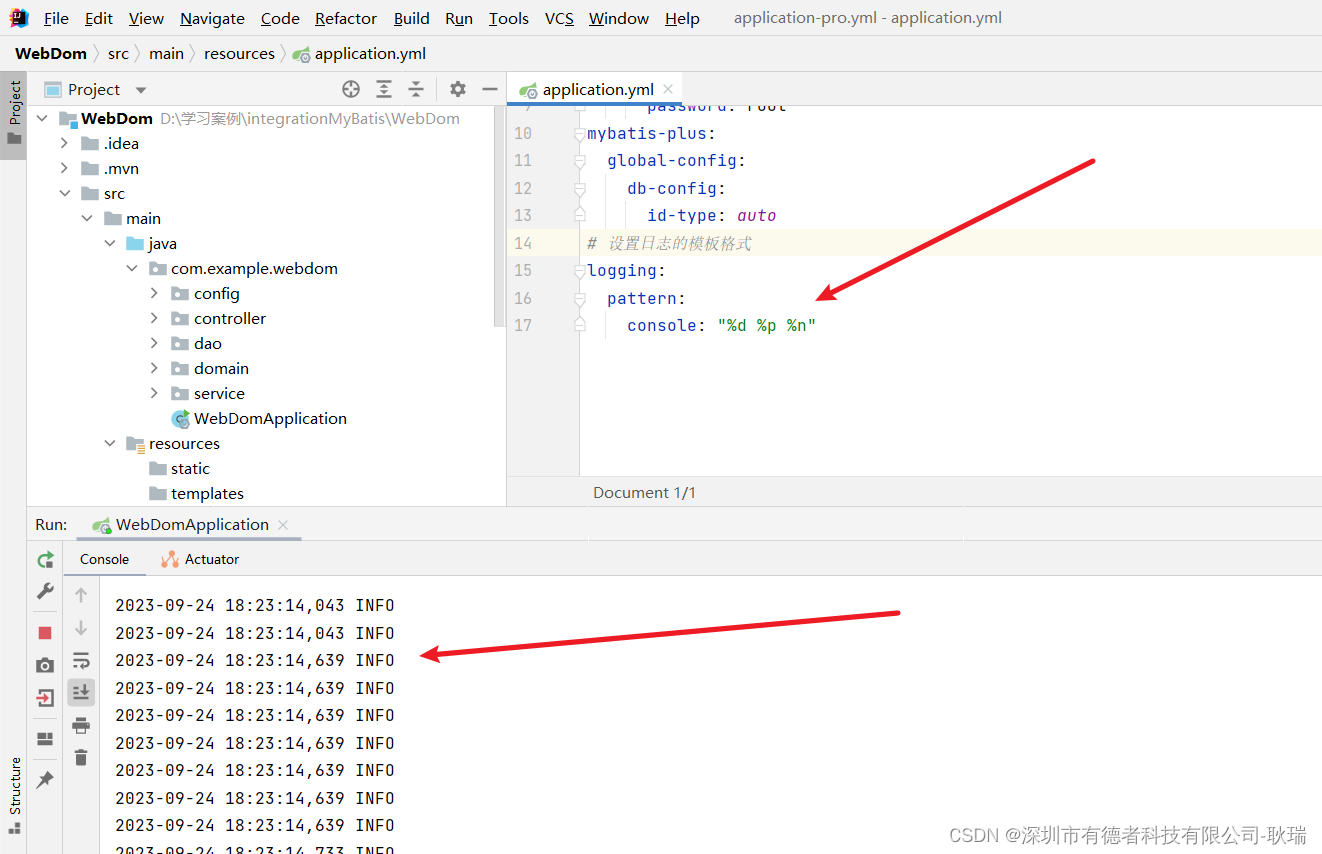
Task: Click the camera thread dump icon
Action: 45,665
